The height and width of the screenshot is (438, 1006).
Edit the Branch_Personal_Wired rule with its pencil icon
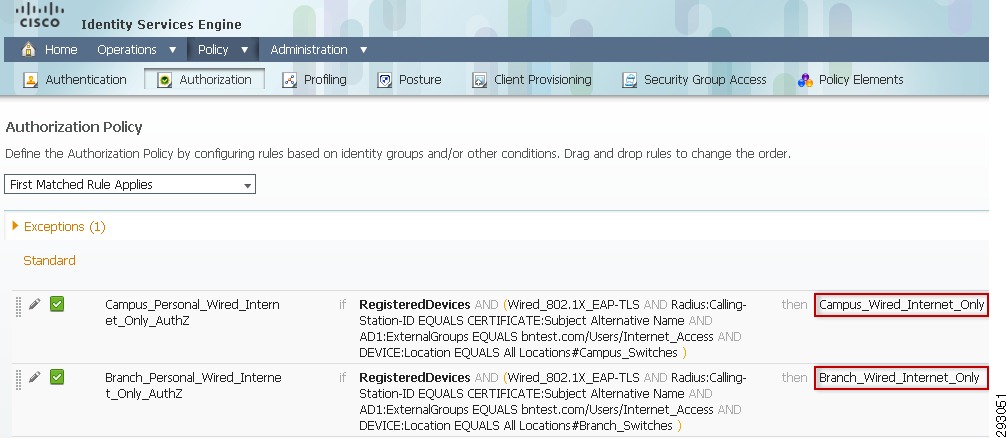click(x=35, y=377)
